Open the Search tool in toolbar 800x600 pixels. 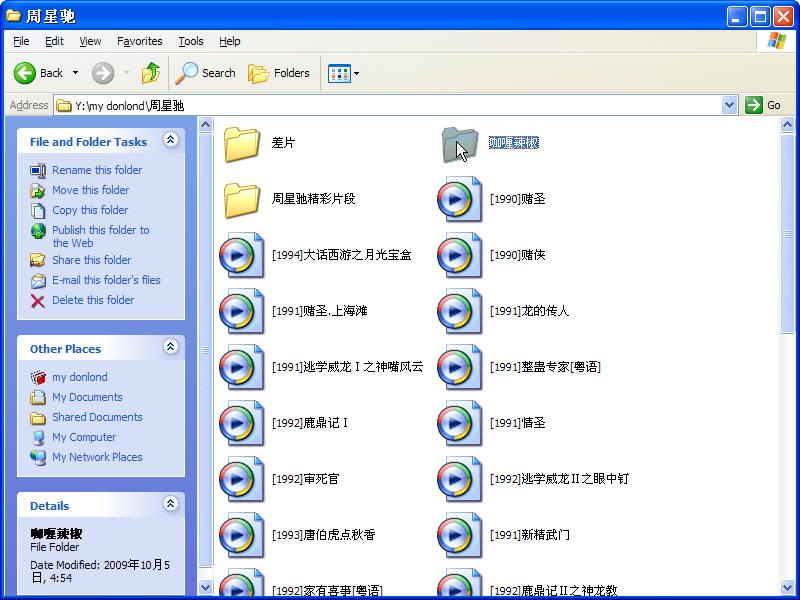point(205,73)
